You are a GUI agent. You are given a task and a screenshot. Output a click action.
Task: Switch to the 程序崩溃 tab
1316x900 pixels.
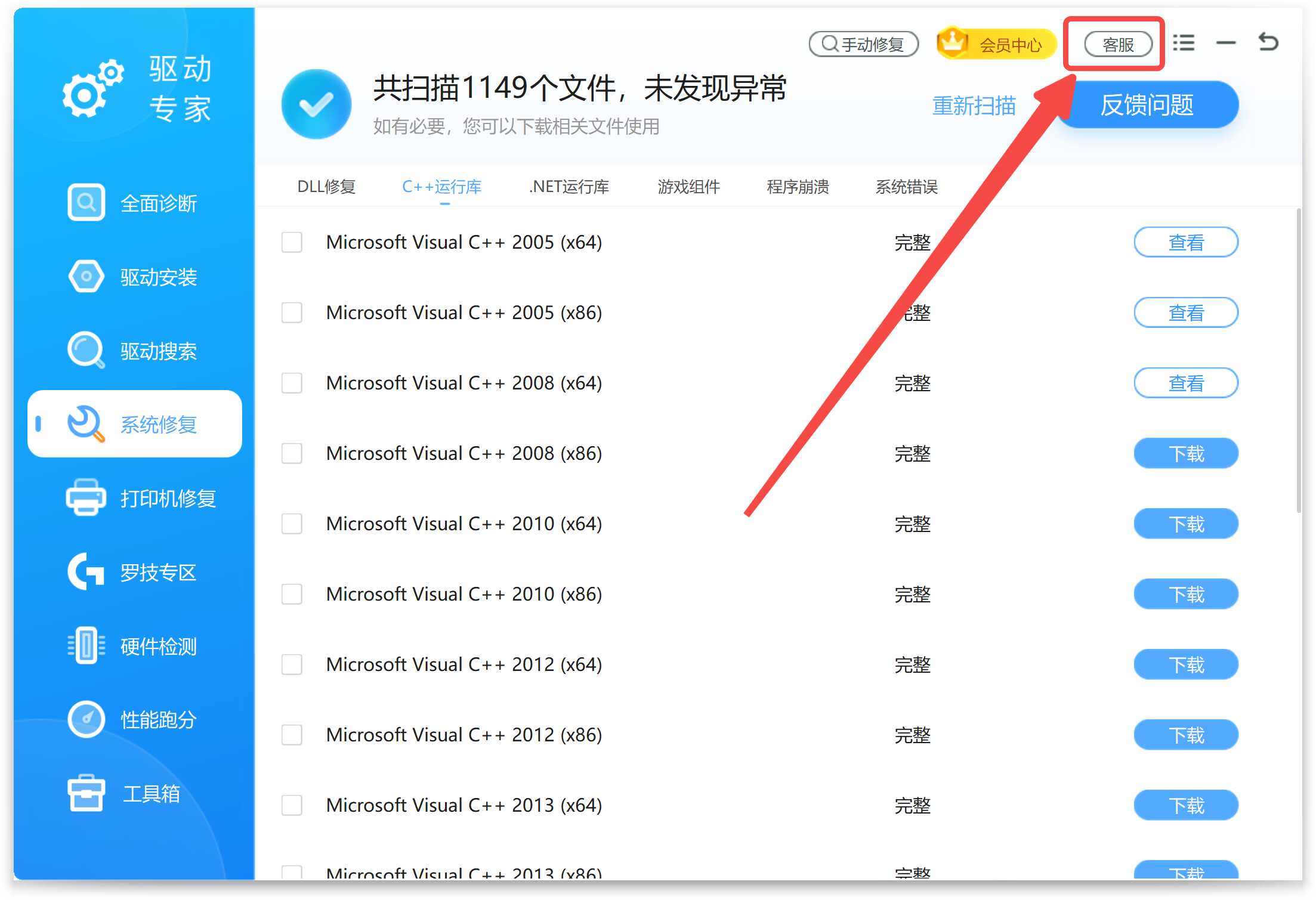click(x=798, y=187)
